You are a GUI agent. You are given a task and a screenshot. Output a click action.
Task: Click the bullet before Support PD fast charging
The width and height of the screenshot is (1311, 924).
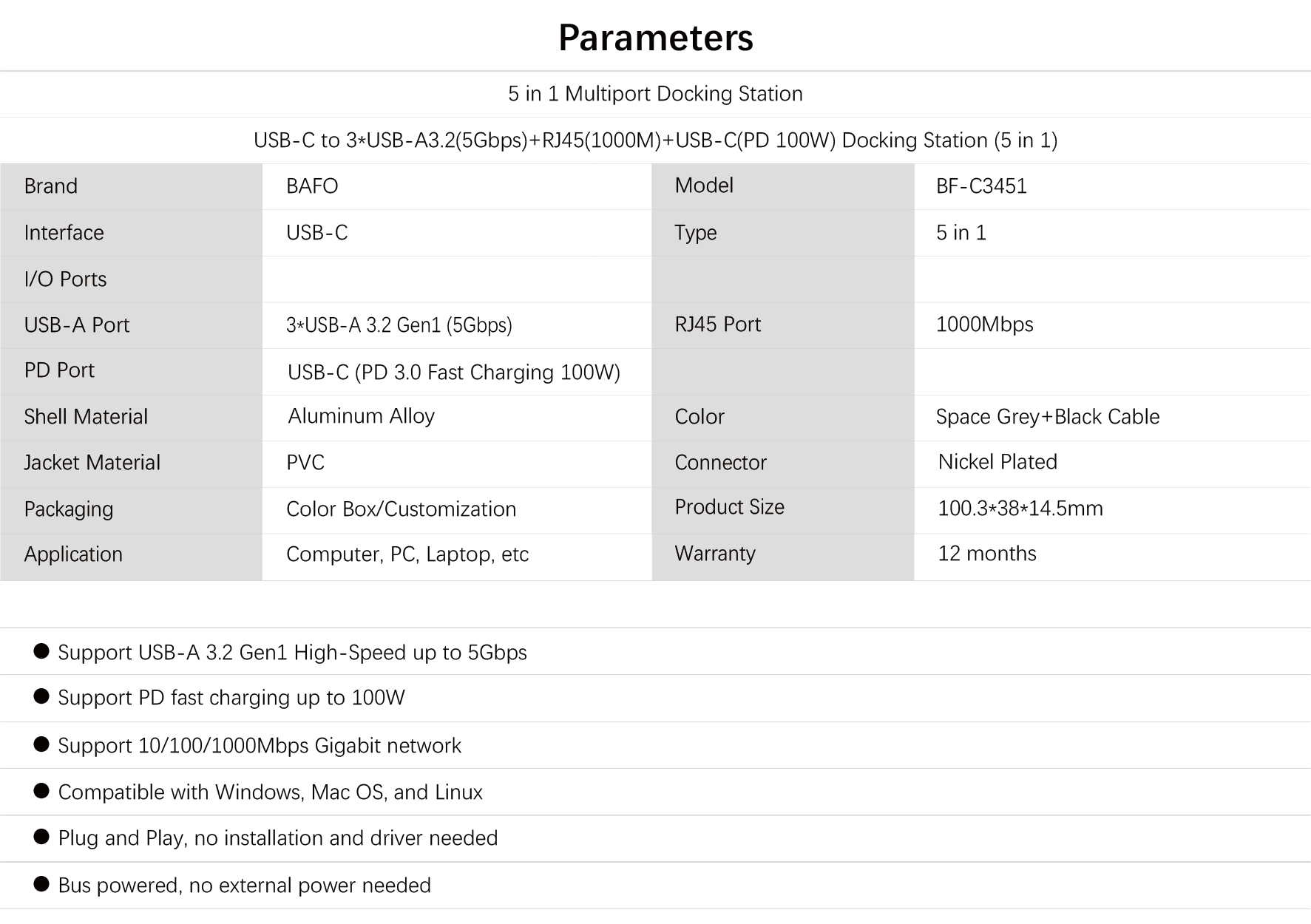pyautogui.click(x=41, y=696)
